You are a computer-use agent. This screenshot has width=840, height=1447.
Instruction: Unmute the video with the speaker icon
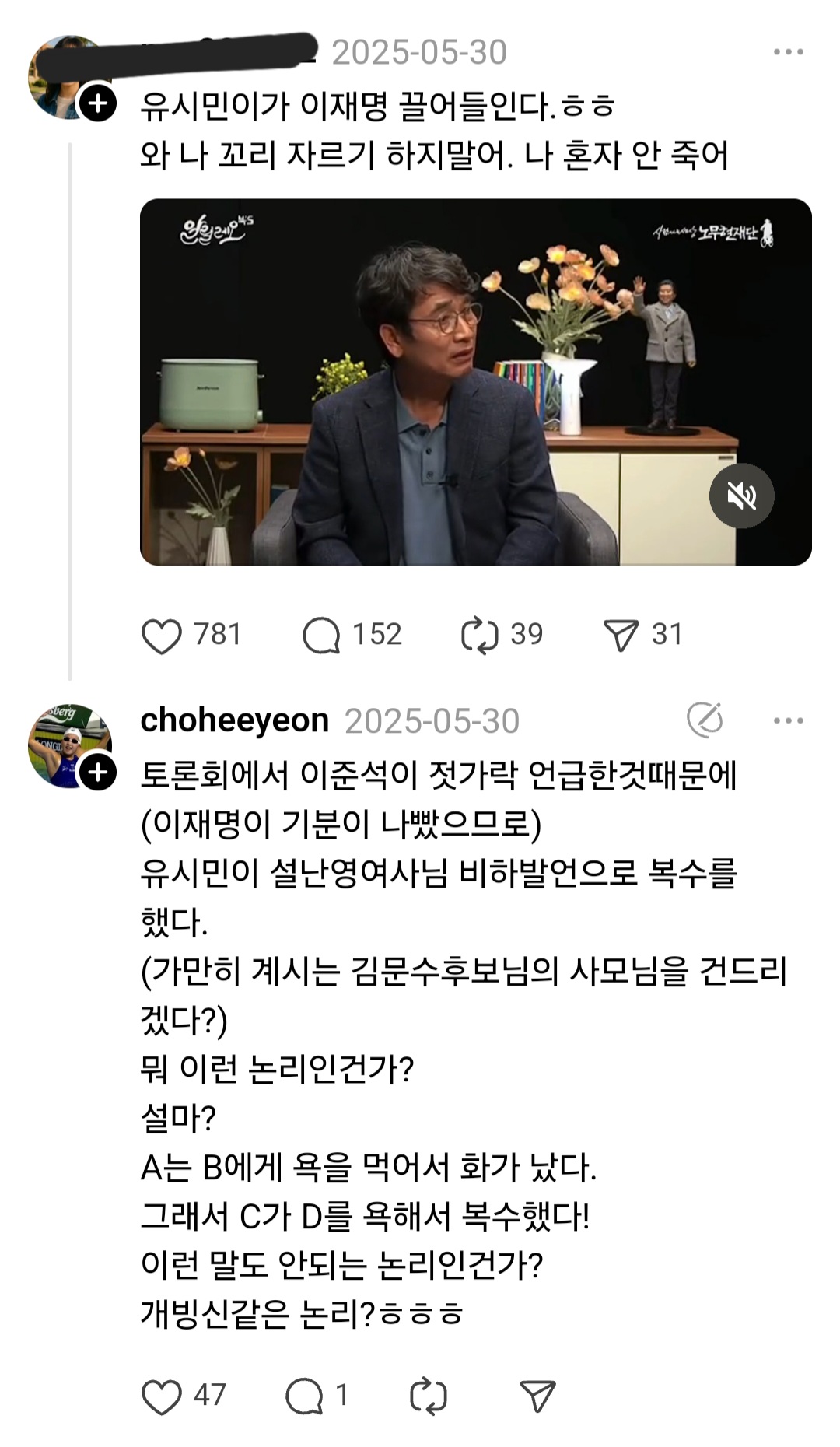741,496
